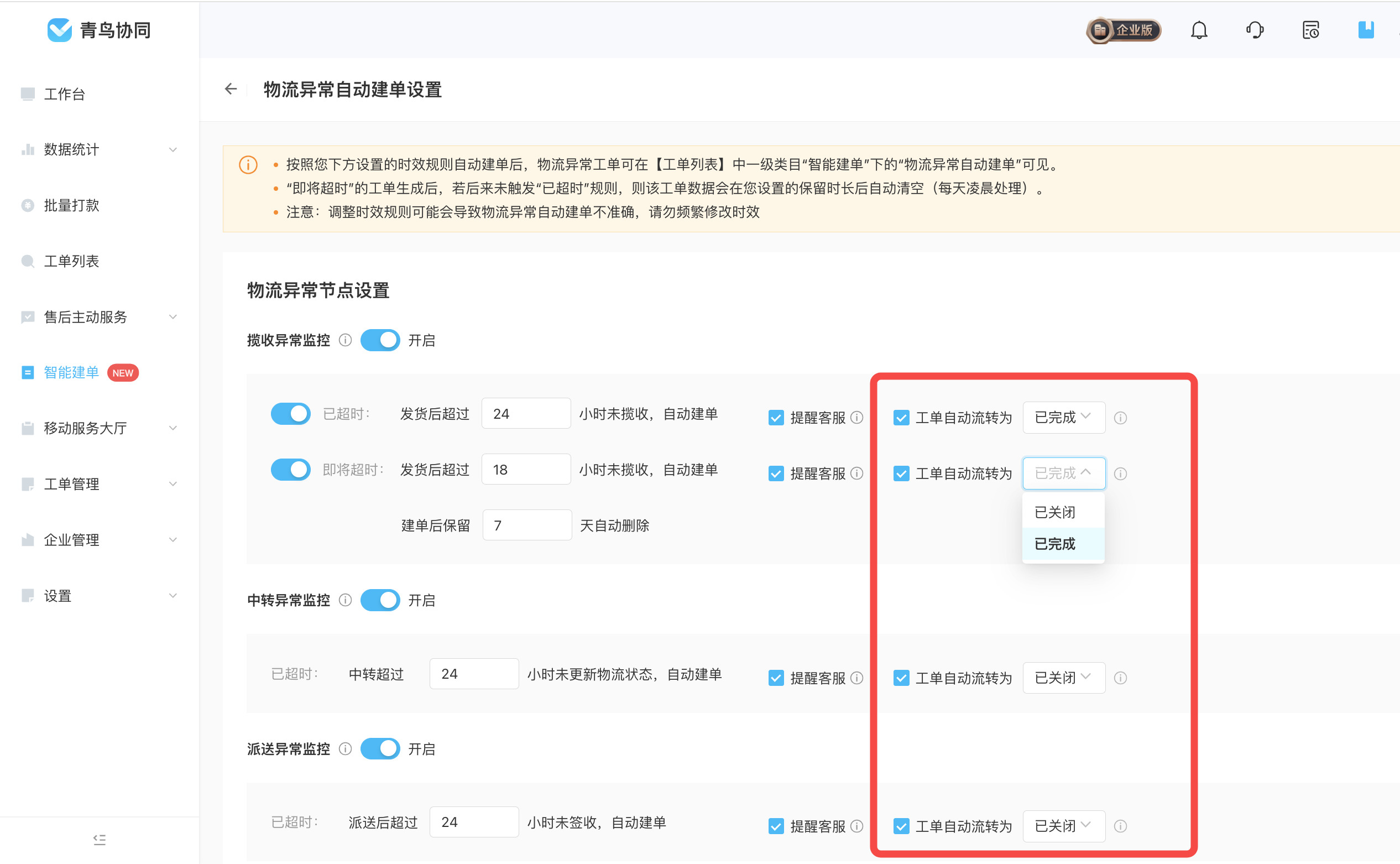The image size is (1400, 864).
Task: Click the blue bookmark icon in header
Action: pos(1366,30)
